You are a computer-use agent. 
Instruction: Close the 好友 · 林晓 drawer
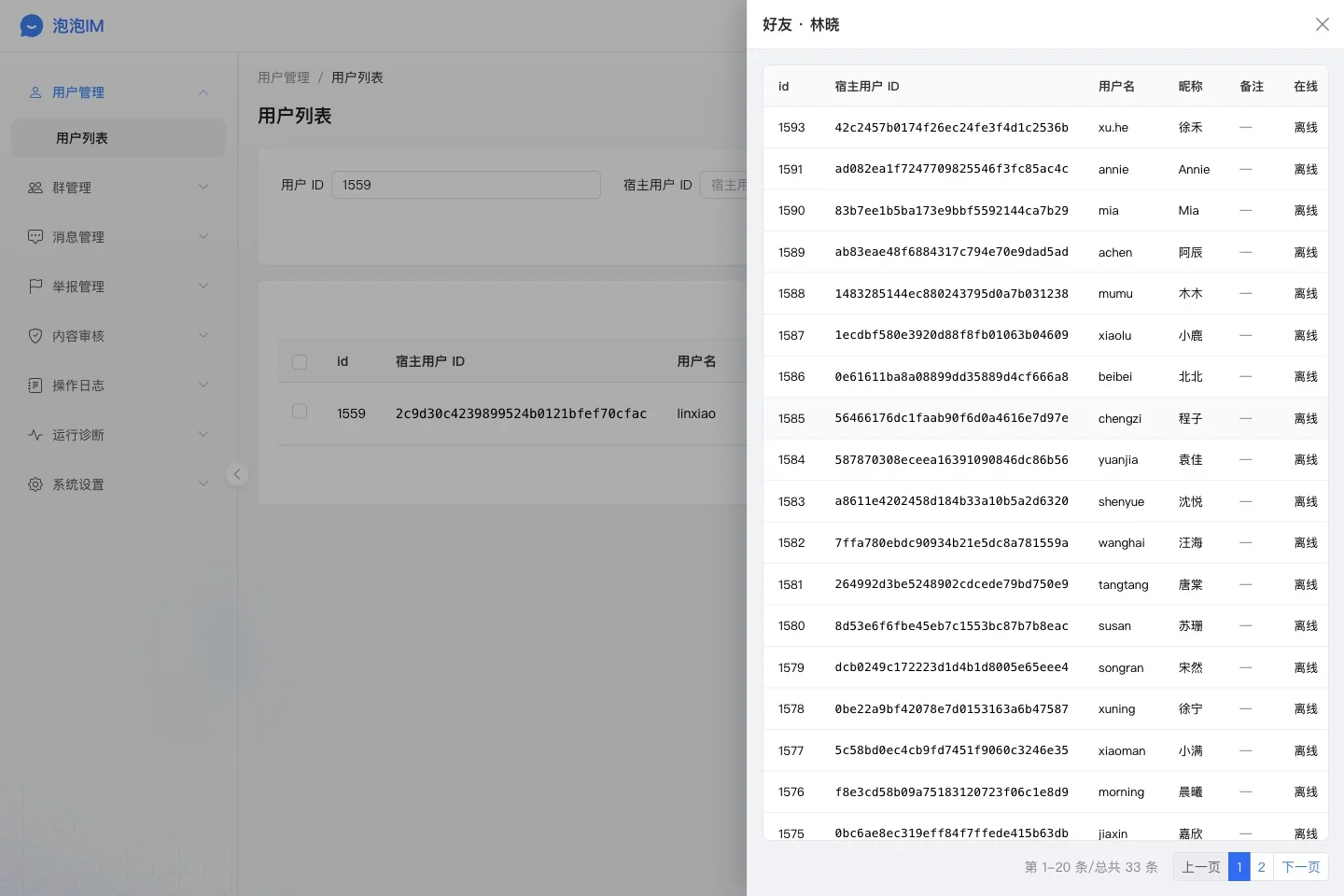tap(1322, 24)
